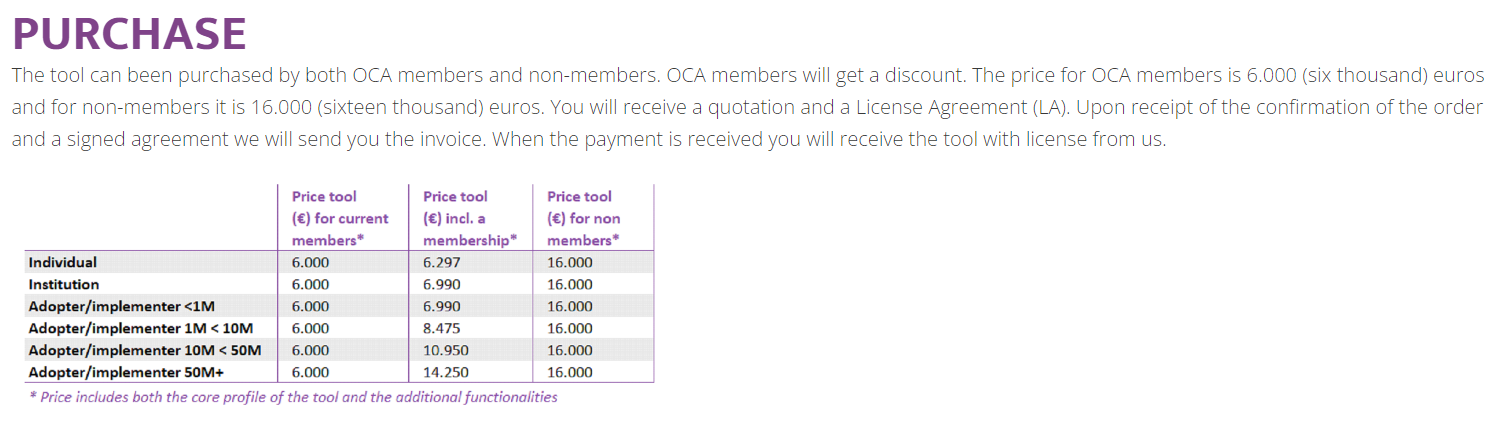
Task: Click the 8.475 price cell
Action: [x=442, y=328]
